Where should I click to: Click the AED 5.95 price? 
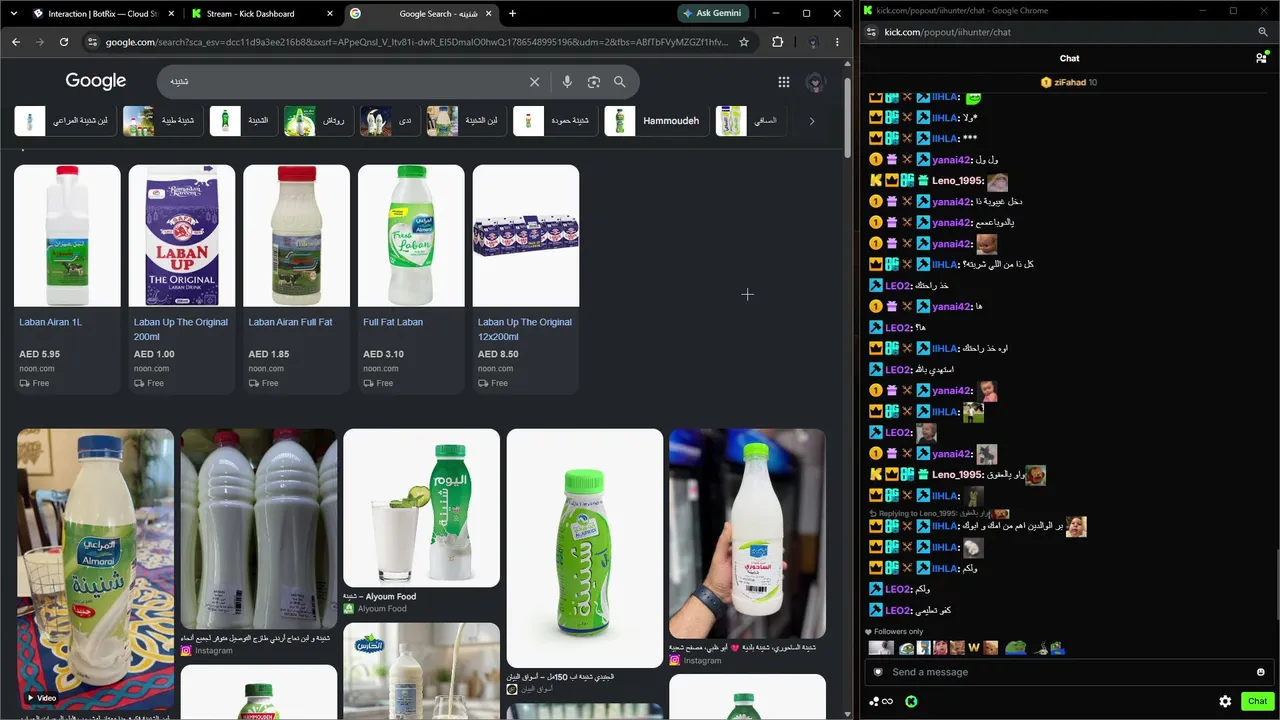39,354
